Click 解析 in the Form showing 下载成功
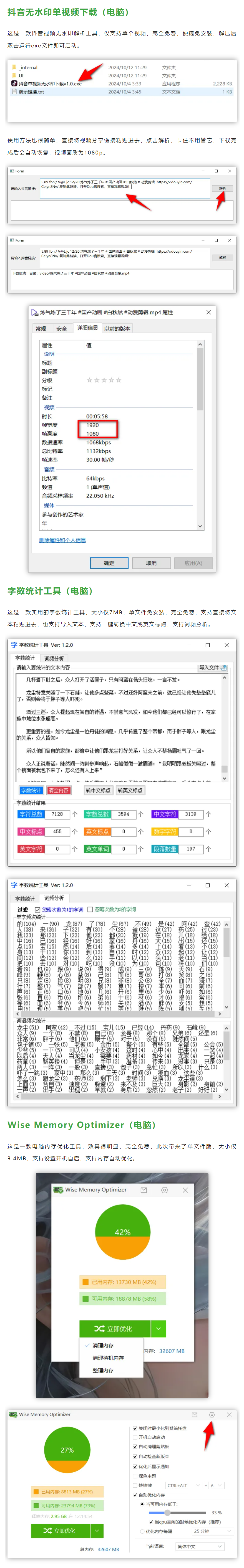The width and height of the screenshot is (244, 1568). 223,258
